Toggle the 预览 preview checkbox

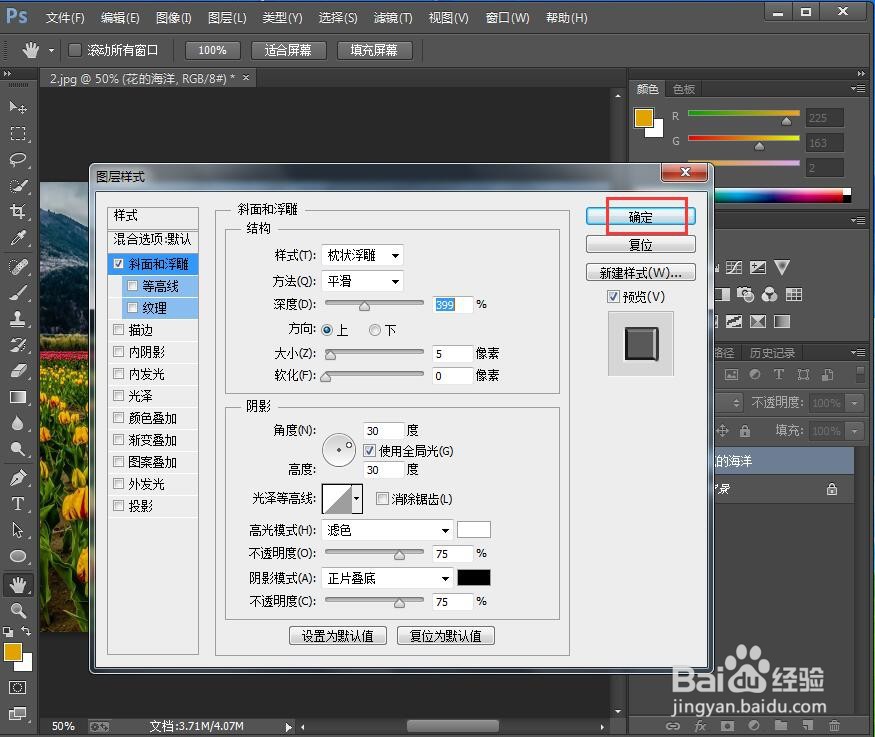coord(613,296)
